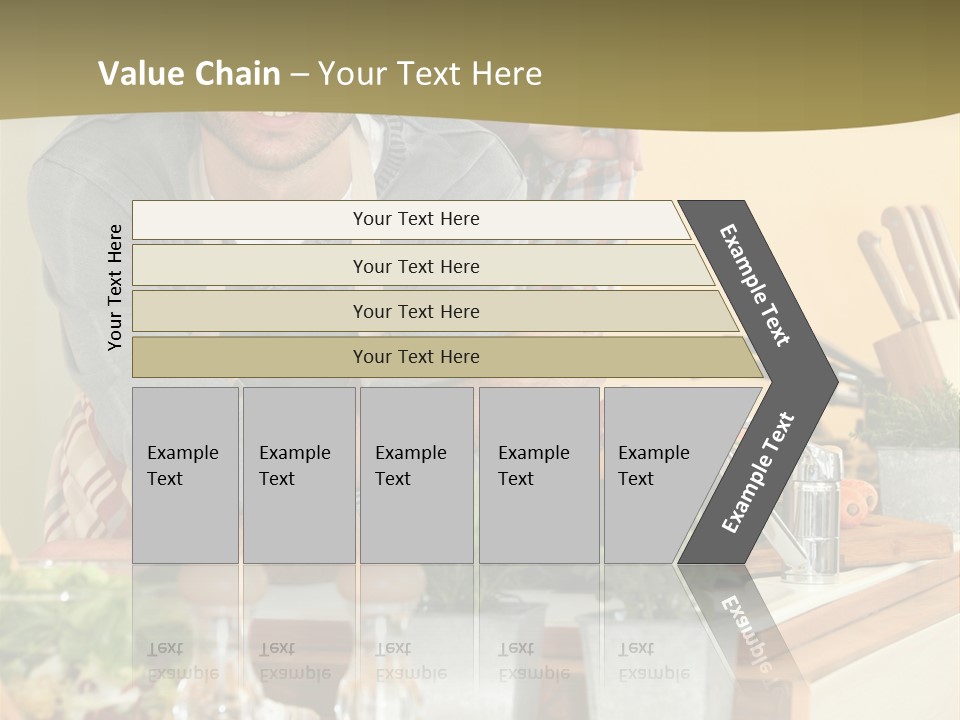Select the first gray 'Example Text' box

click(185, 474)
